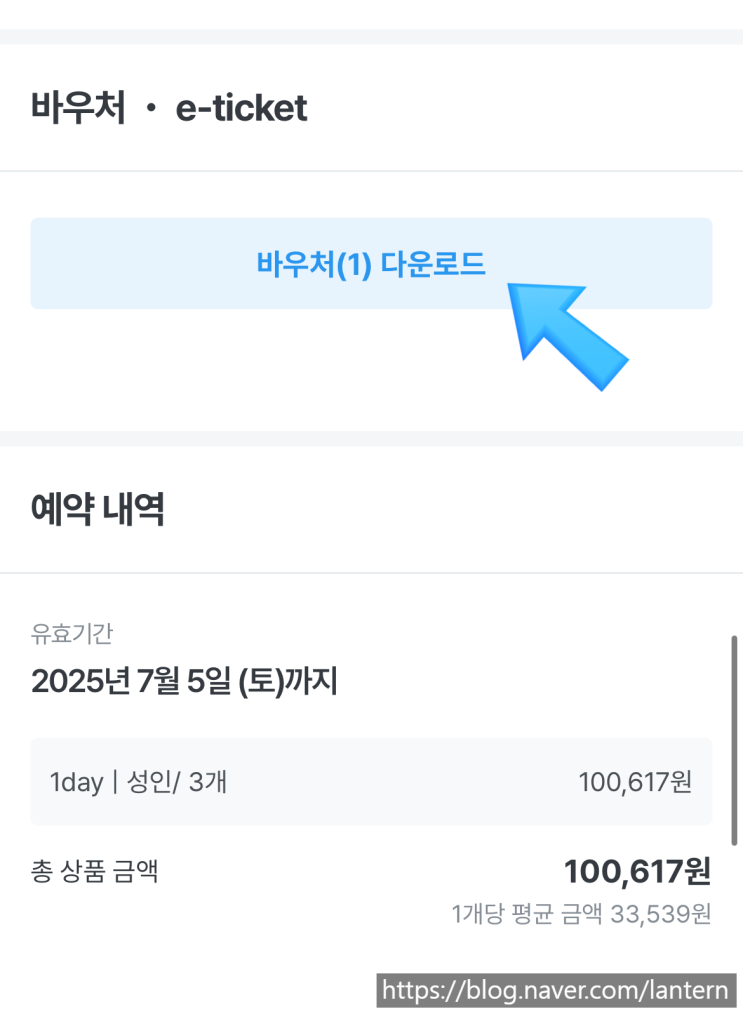
Task: Select the 1day | 성인/ 3개 row
Action: point(371,782)
